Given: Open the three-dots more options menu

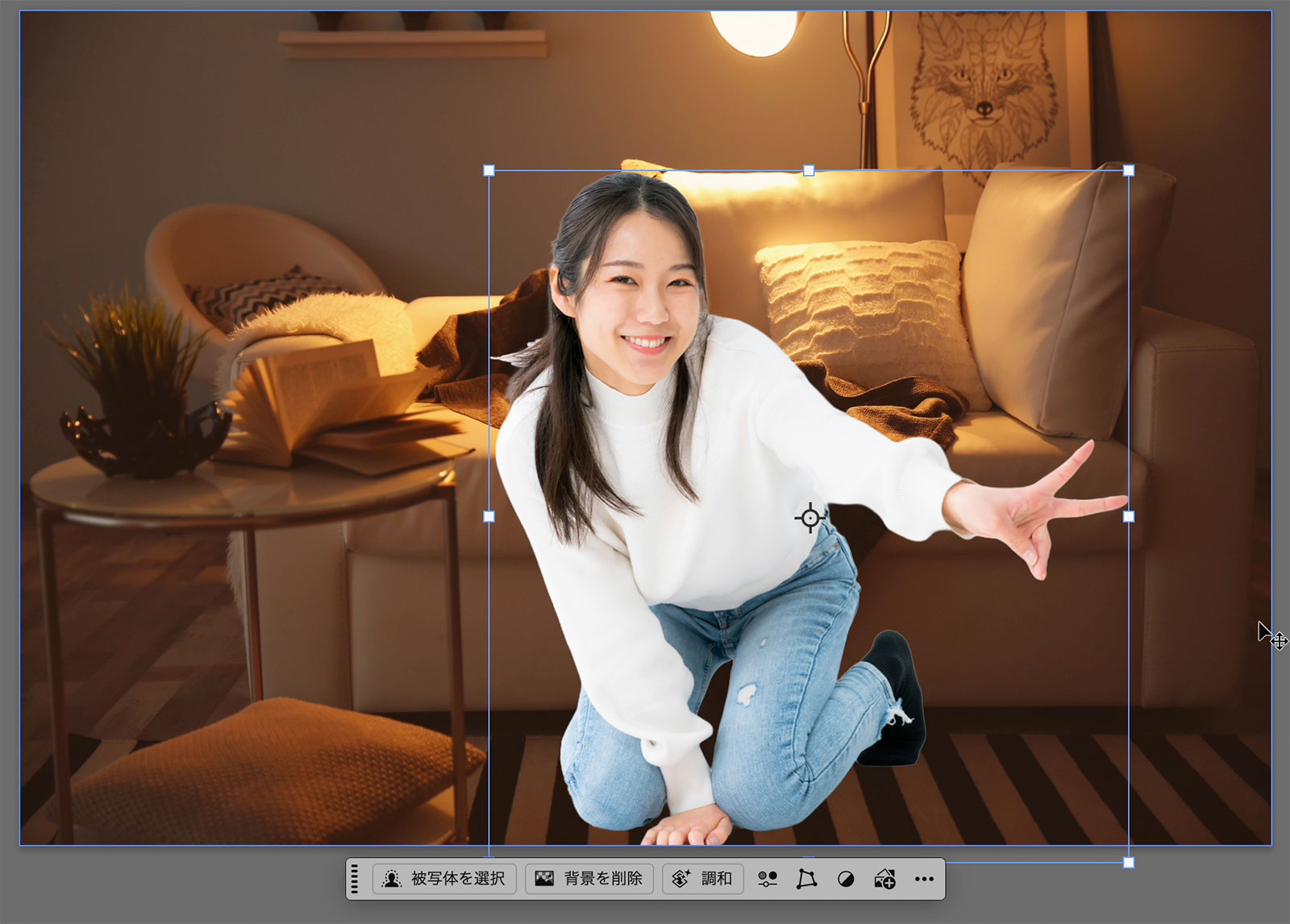Looking at the screenshot, I should (924, 879).
